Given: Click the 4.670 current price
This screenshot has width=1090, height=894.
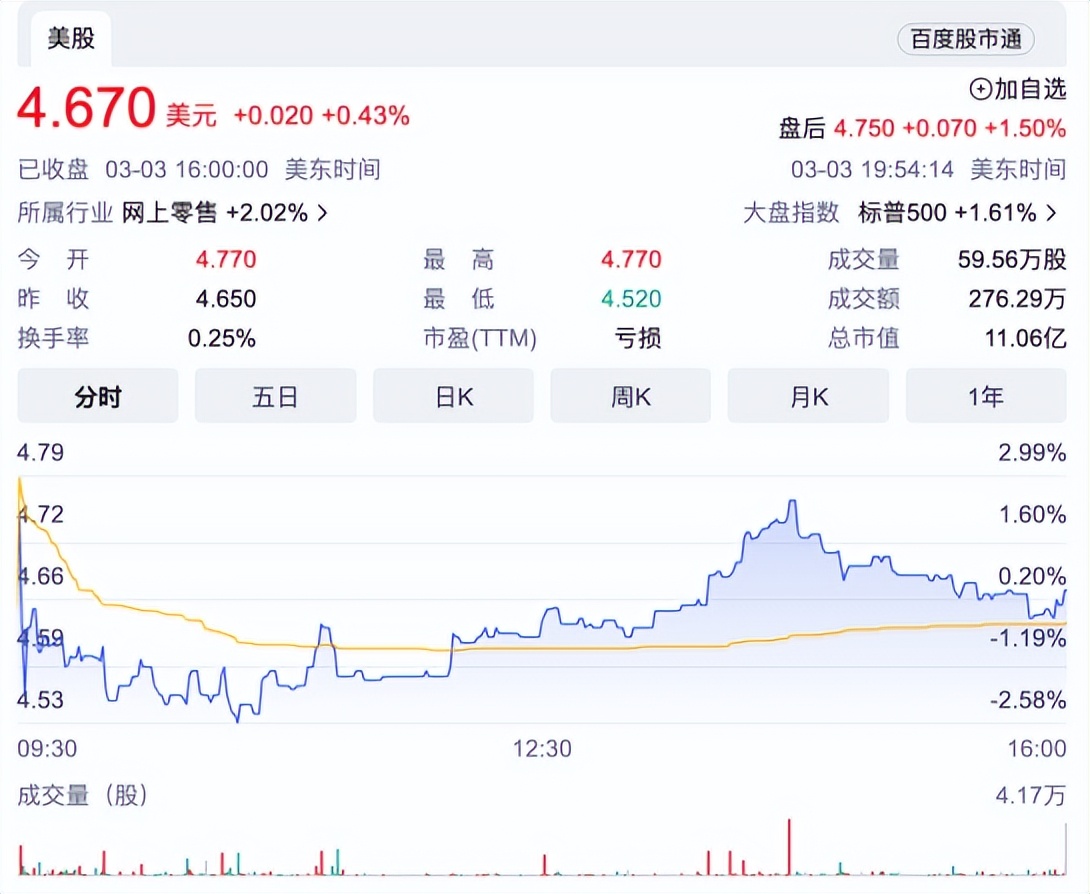Looking at the screenshot, I should (x=86, y=108).
